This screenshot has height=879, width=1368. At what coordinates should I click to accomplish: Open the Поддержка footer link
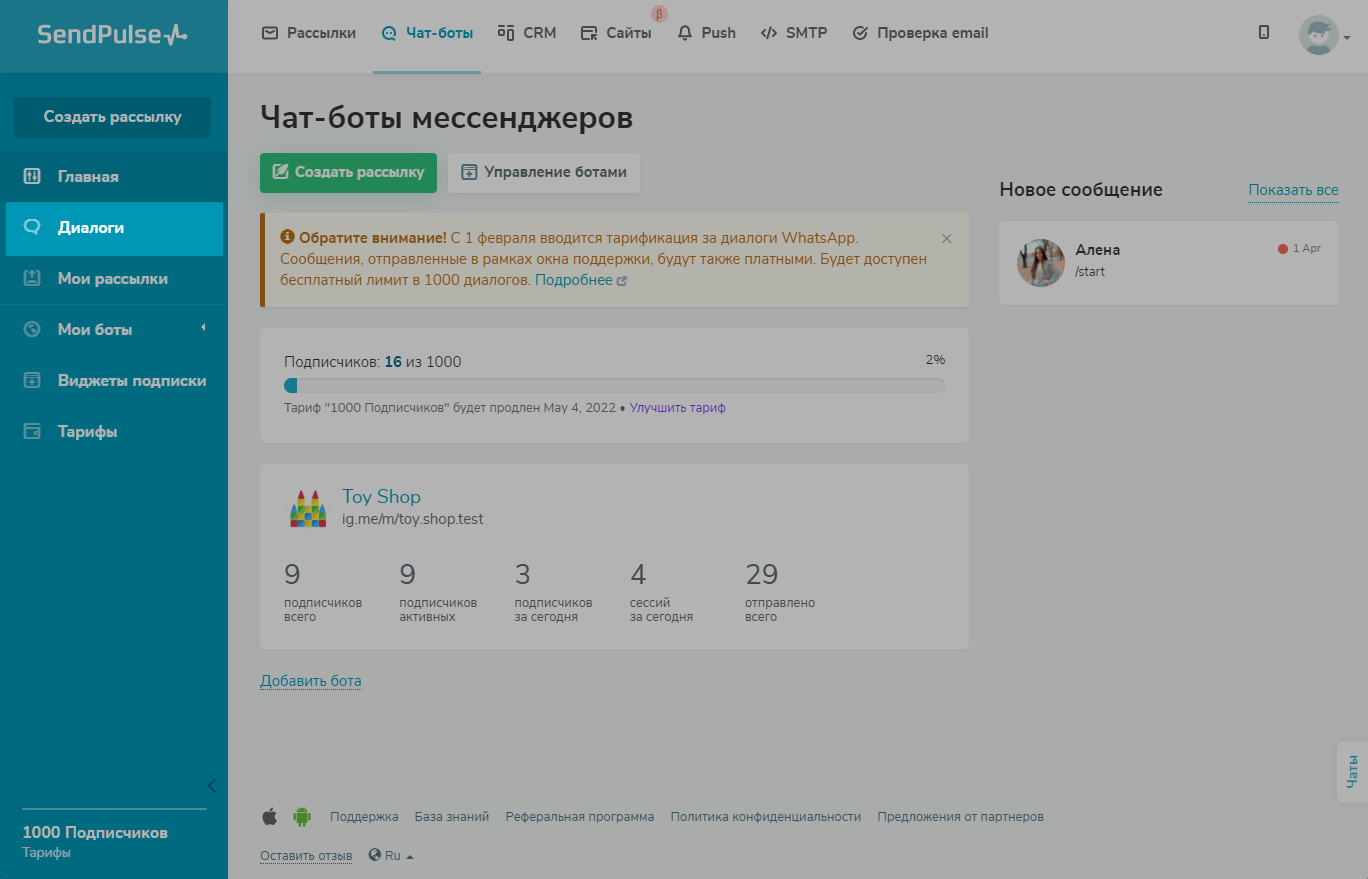[x=364, y=817]
